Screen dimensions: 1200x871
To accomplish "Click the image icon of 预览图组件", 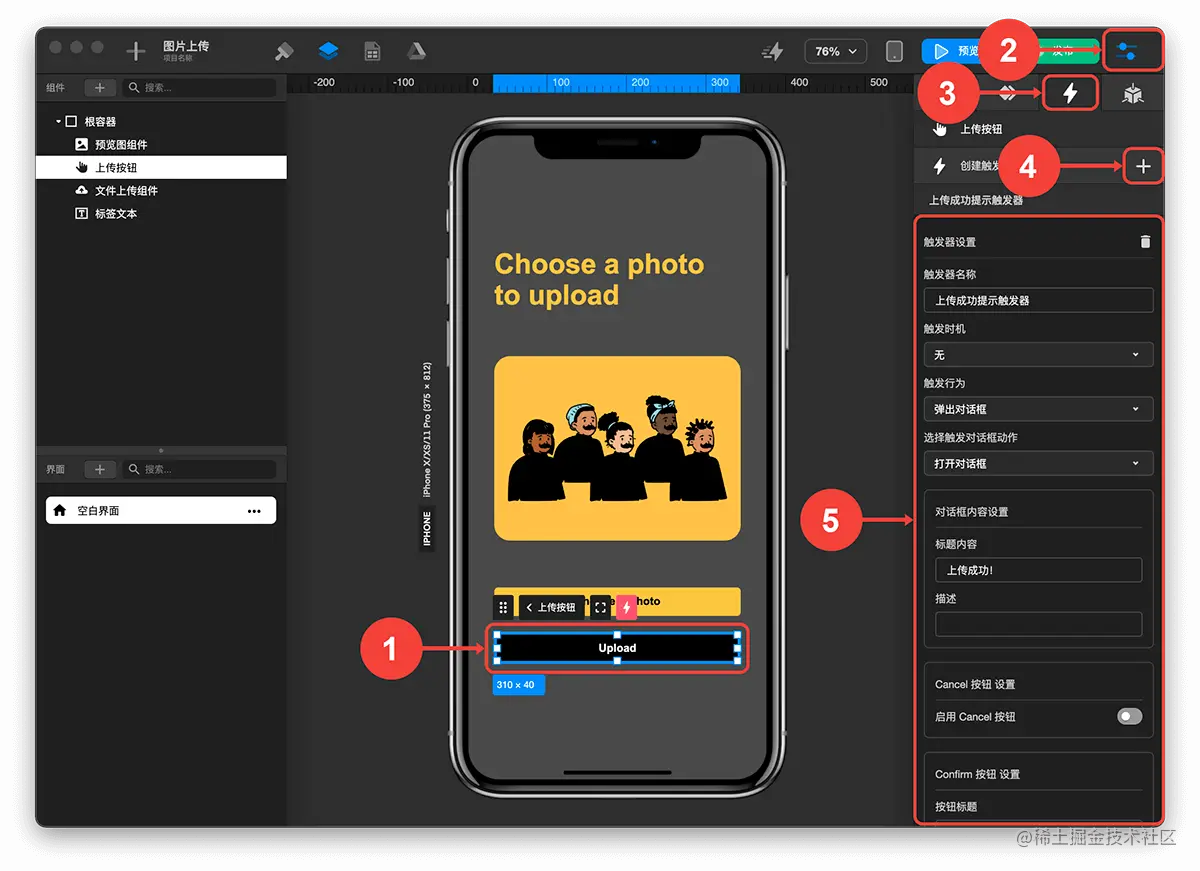I will point(82,145).
